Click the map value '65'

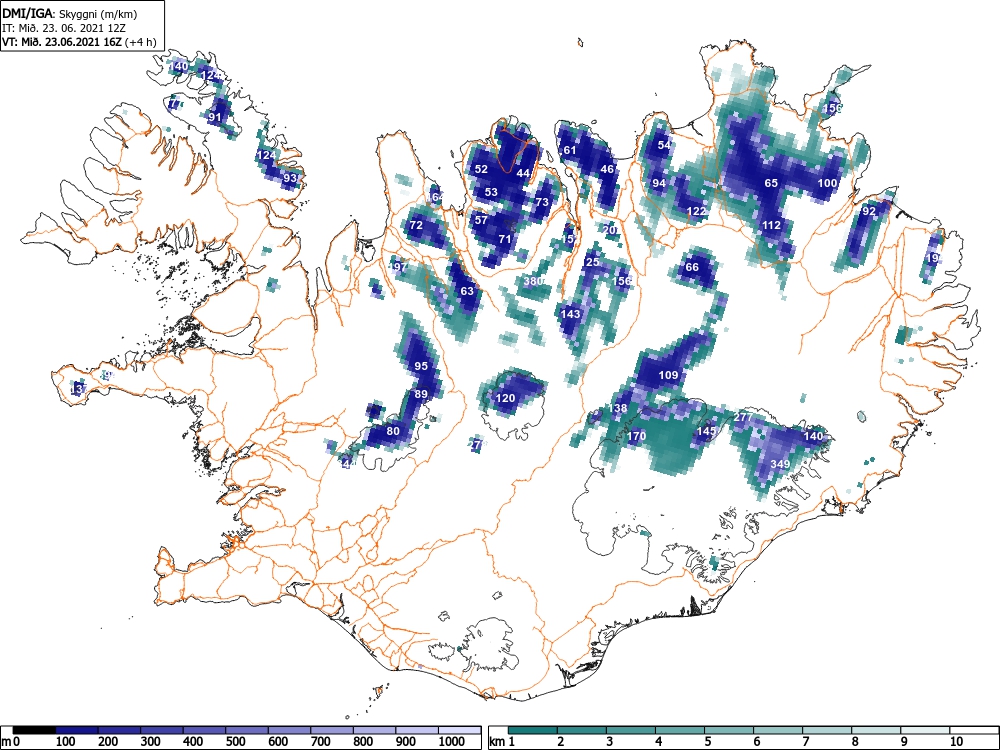tap(771, 183)
